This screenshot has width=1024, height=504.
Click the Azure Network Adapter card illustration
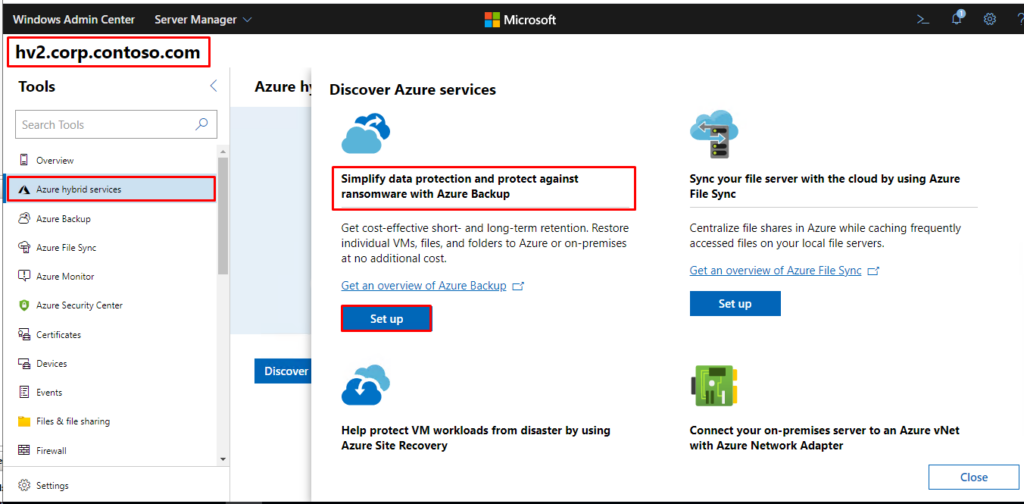point(714,385)
